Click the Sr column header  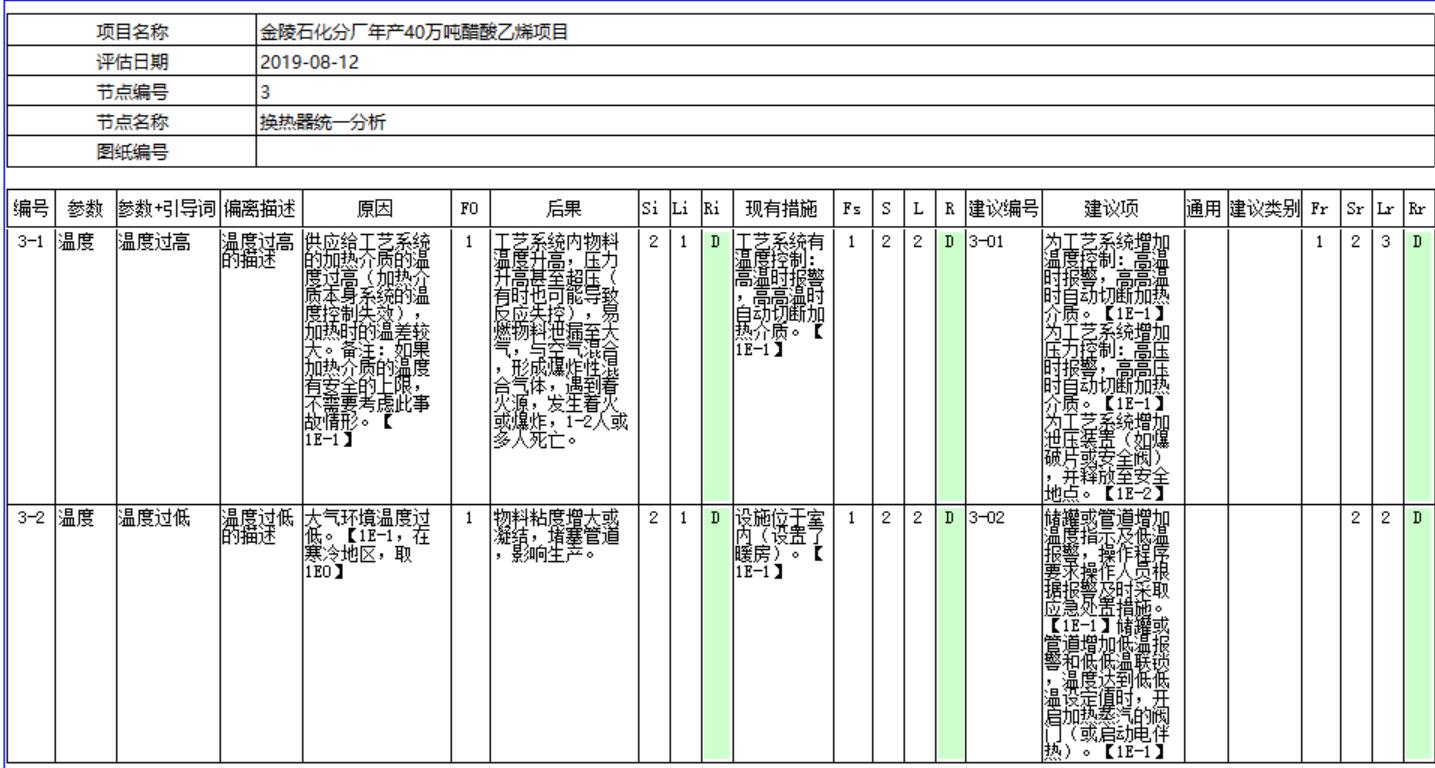(1355, 209)
